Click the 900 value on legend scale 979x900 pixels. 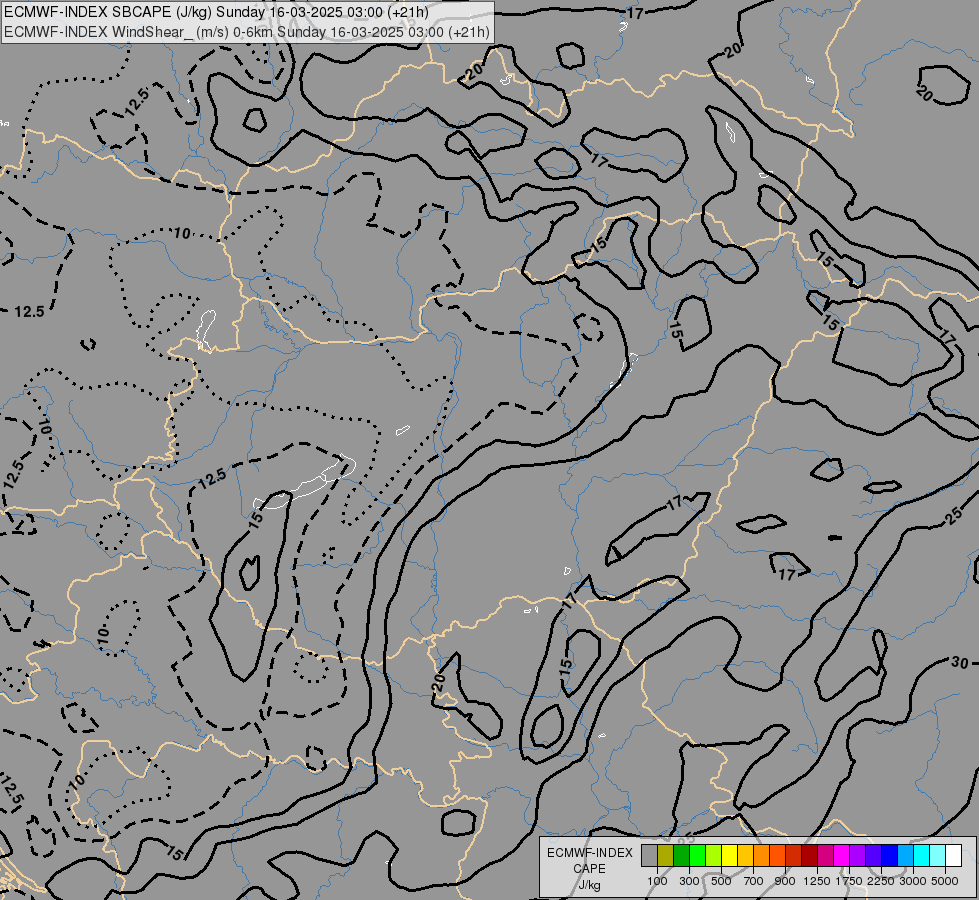[785, 881]
